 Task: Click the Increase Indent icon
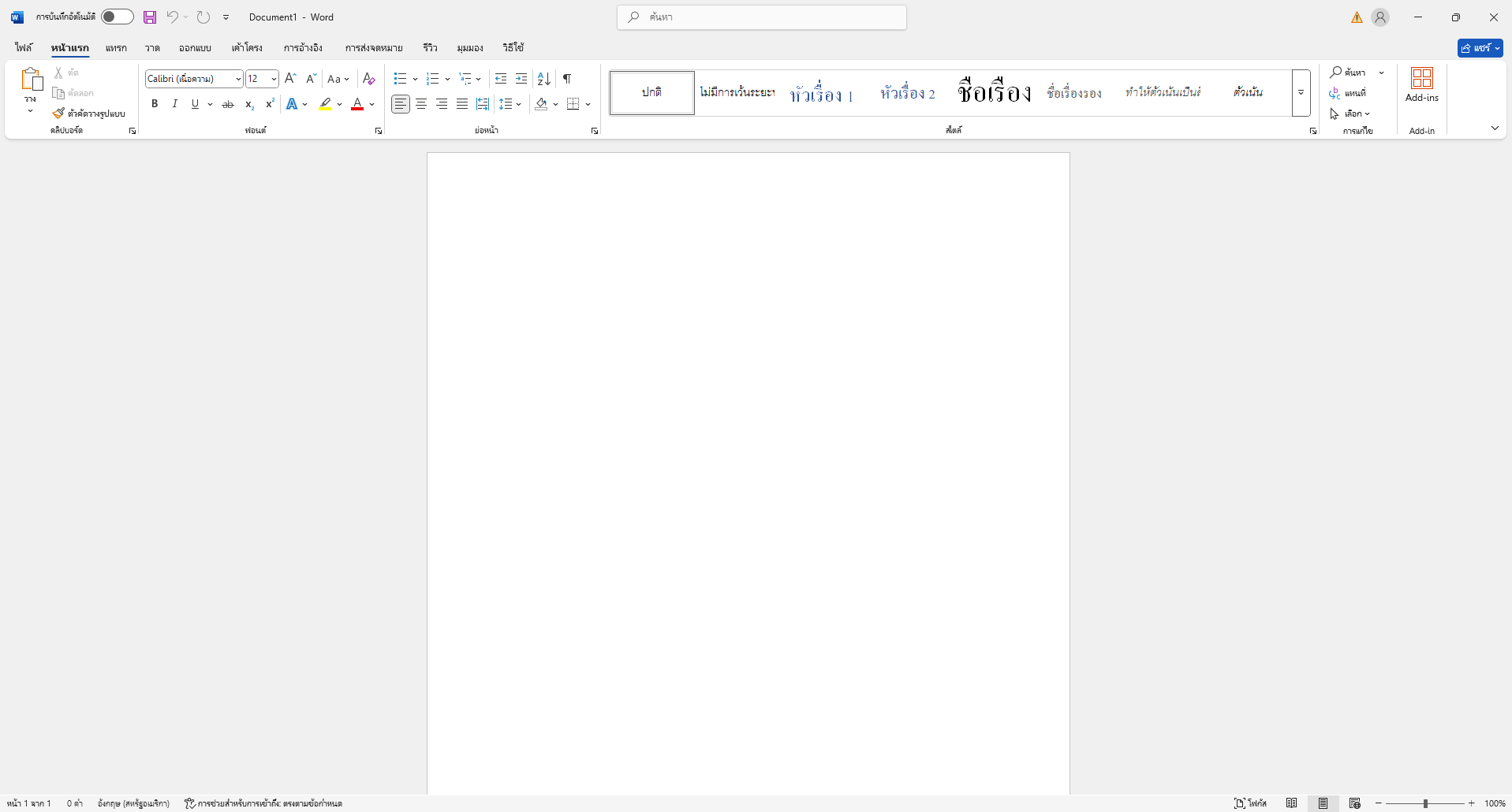(521, 79)
